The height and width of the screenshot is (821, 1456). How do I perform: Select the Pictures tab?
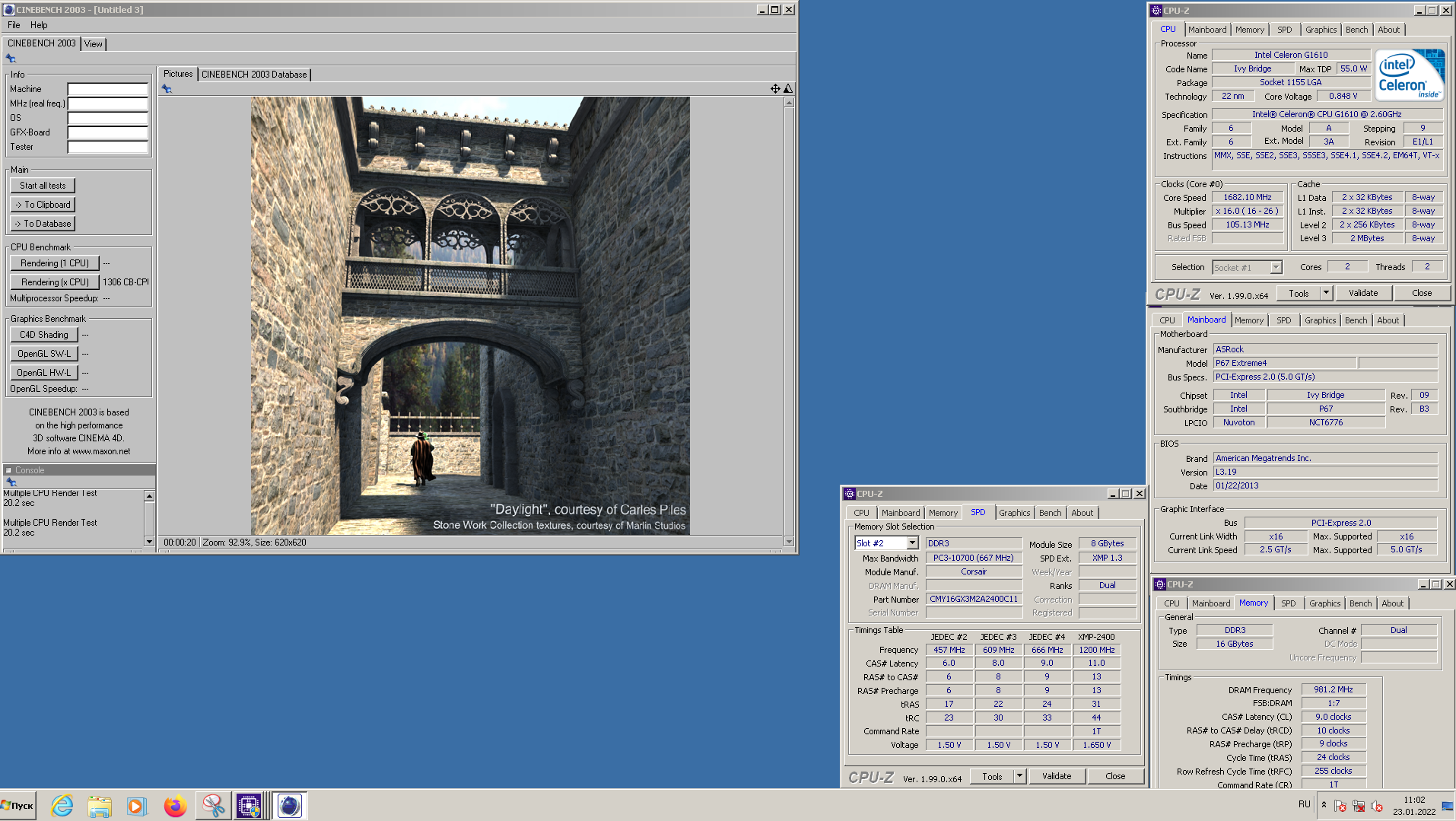(178, 74)
